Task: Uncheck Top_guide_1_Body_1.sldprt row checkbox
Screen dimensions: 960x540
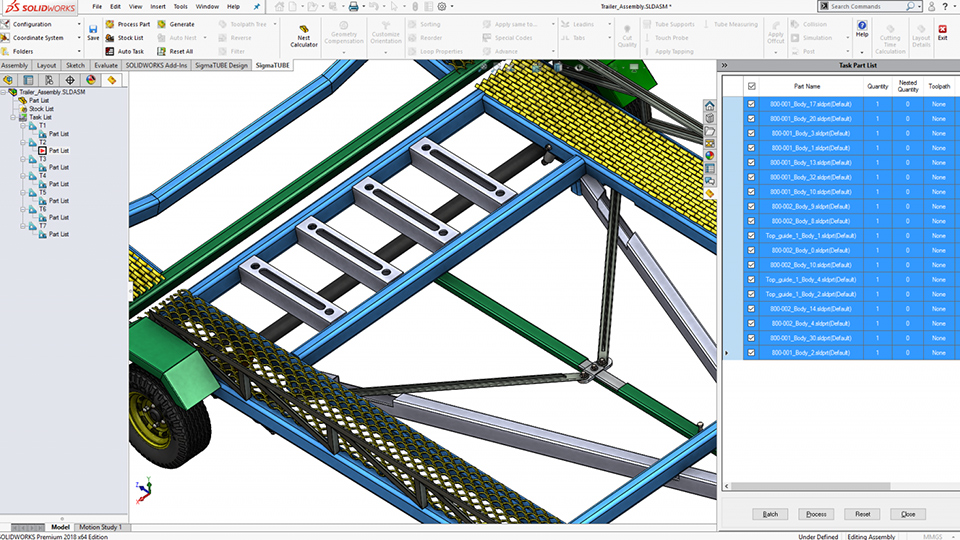Action: point(751,236)
